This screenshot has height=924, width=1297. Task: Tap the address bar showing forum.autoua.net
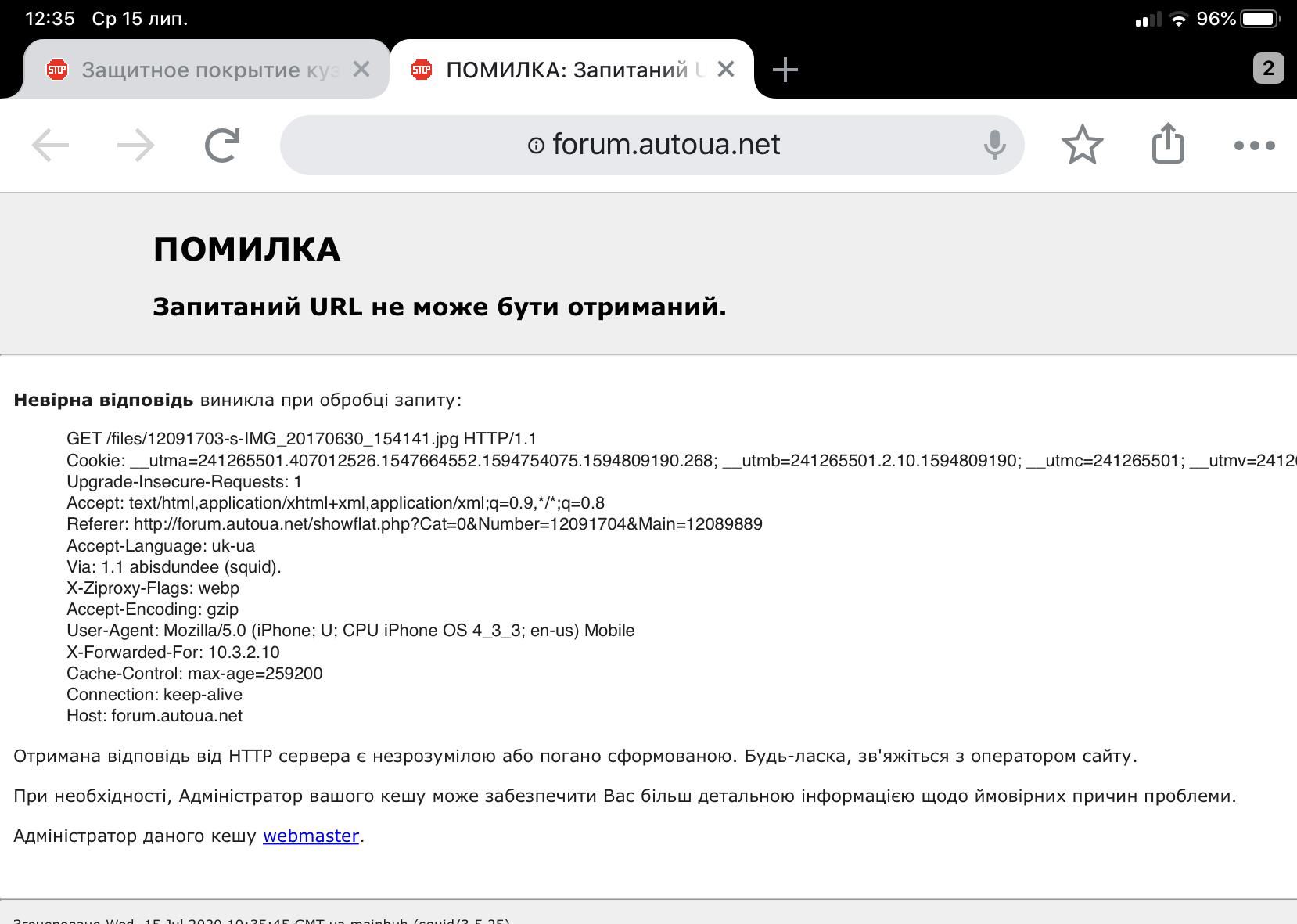pos(665,145)
